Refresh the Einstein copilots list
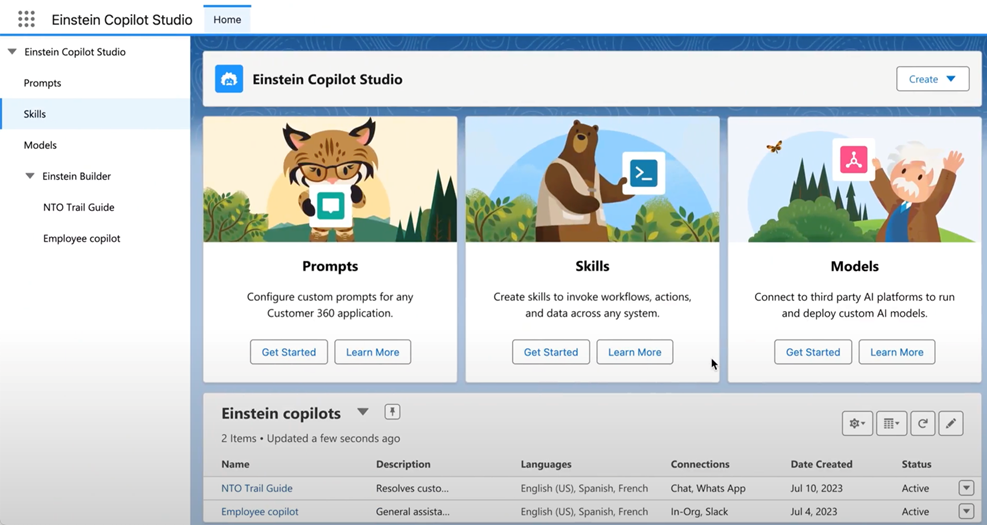The width and height of the screenshot is (987, 525). pyautogui.click(x=922, y=424)
